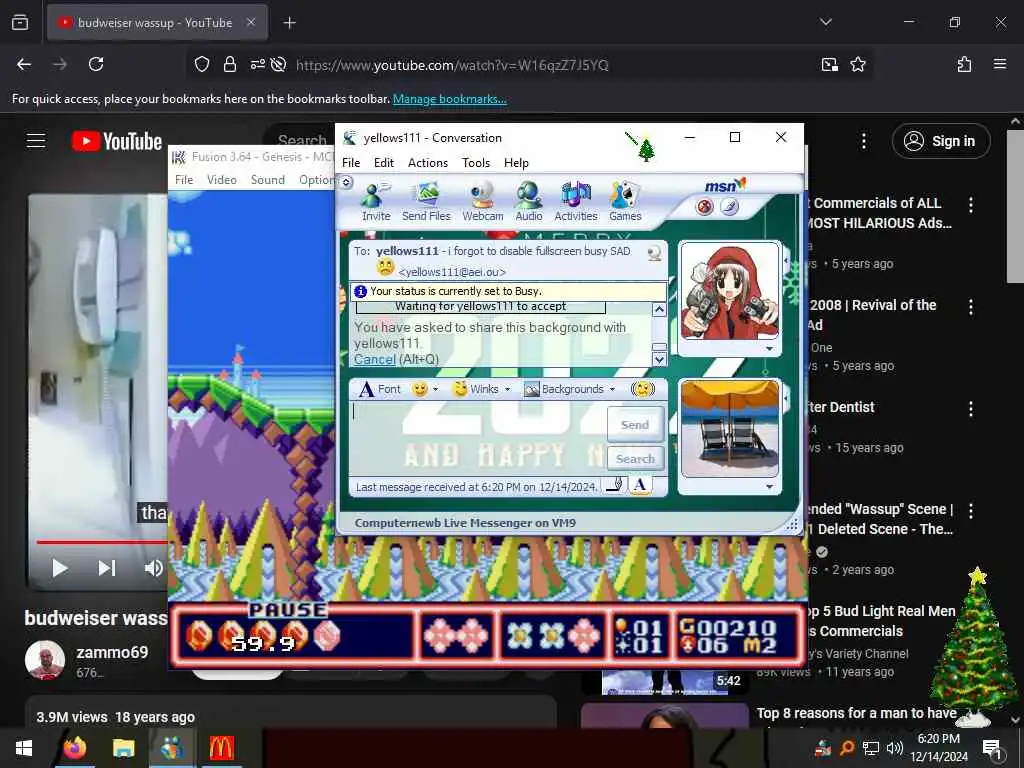Open the YouTube hamburger guide menu

36,140
